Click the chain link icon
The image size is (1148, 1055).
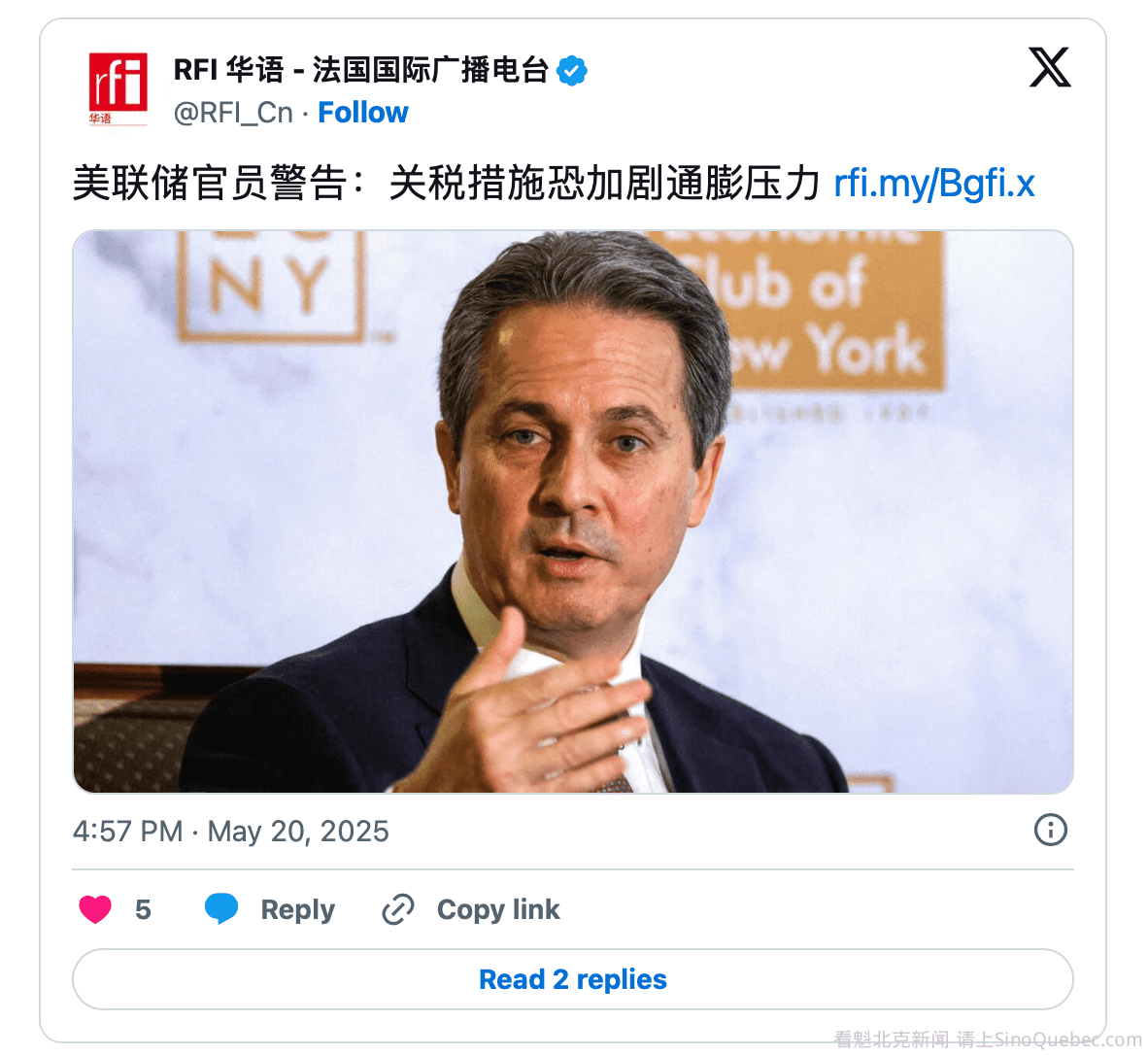point(398,909)
